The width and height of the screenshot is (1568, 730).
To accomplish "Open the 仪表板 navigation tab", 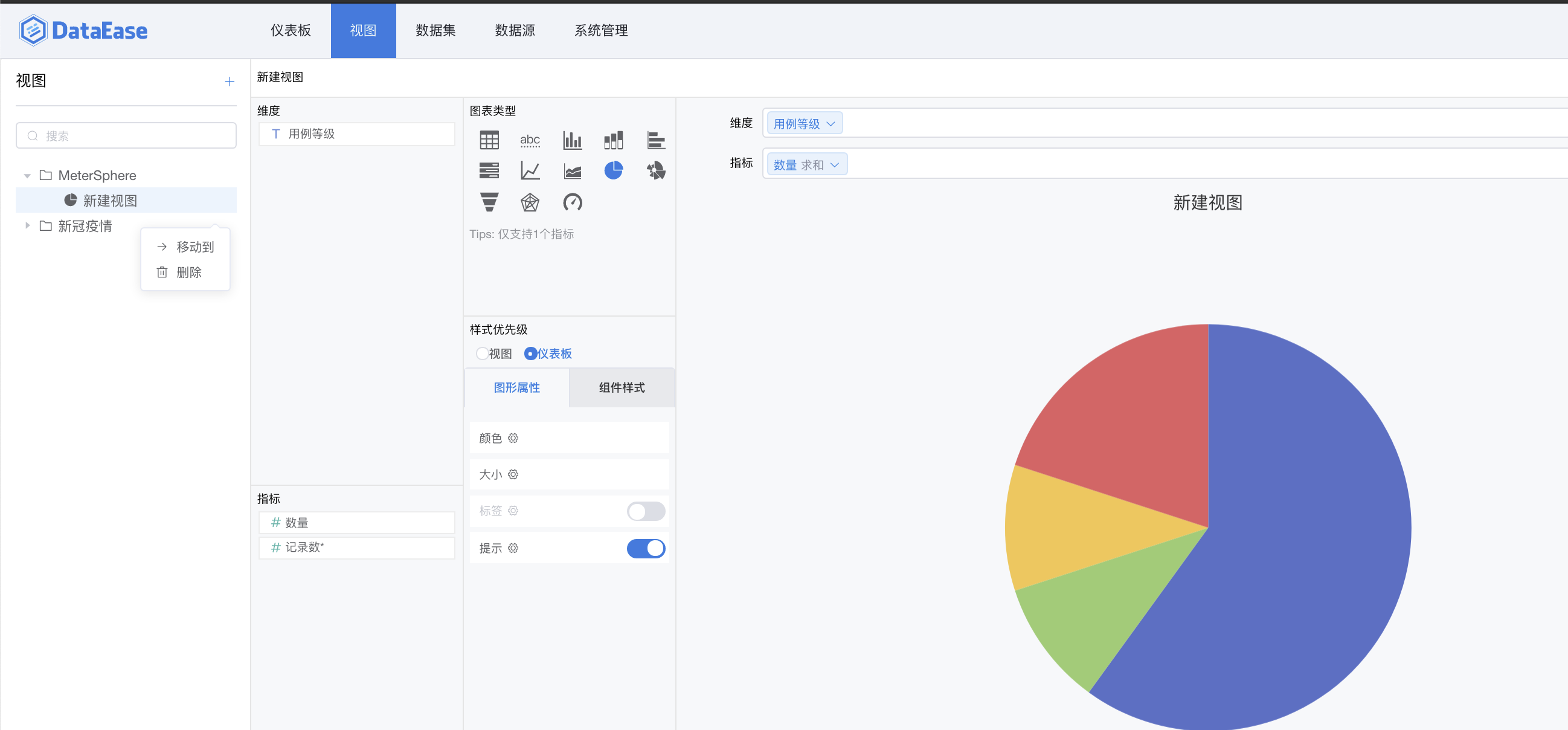I will point(291,30).
